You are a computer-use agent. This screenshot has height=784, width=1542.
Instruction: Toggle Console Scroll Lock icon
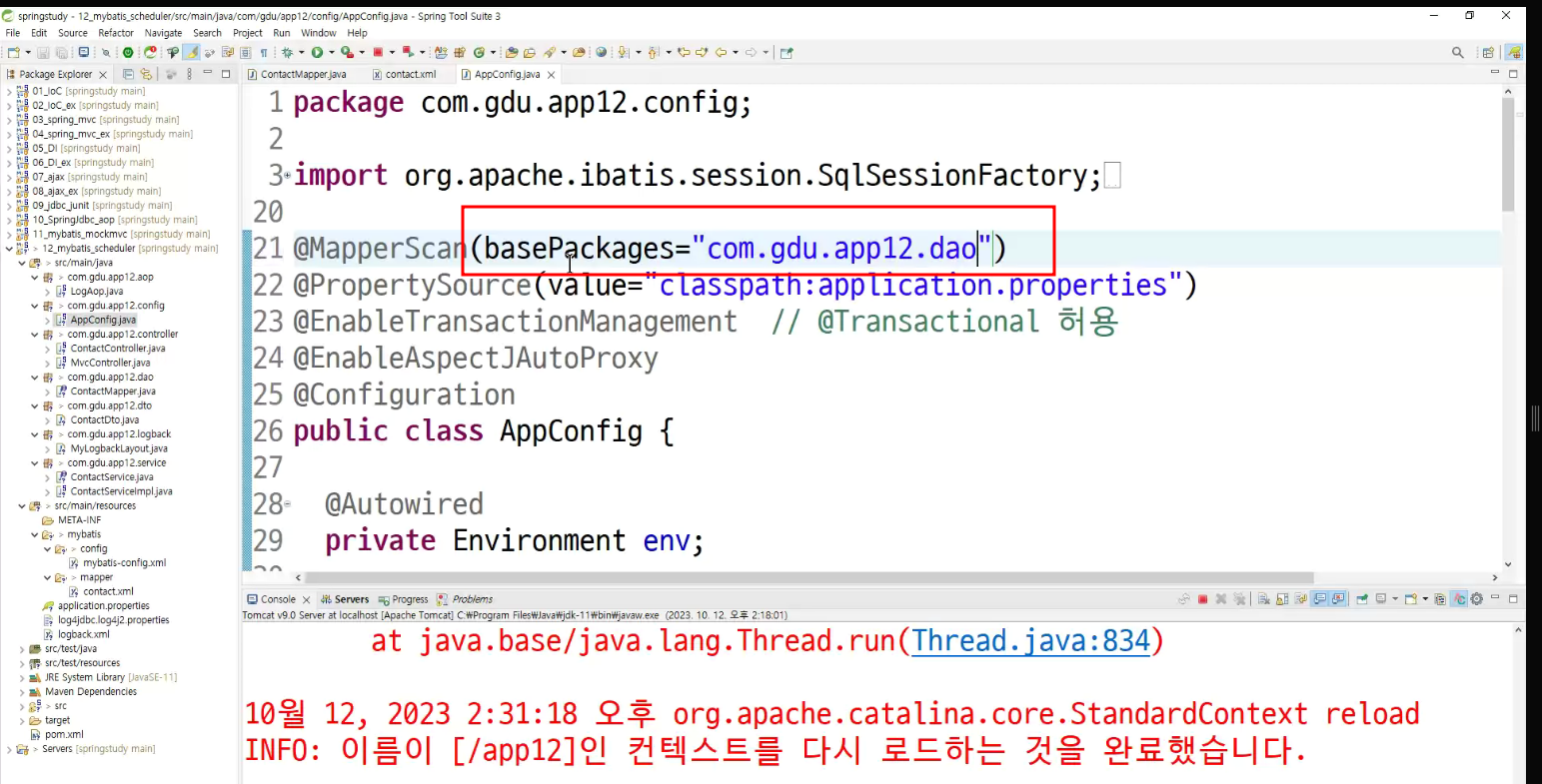pyautogui.click(x=1282, y=599)
